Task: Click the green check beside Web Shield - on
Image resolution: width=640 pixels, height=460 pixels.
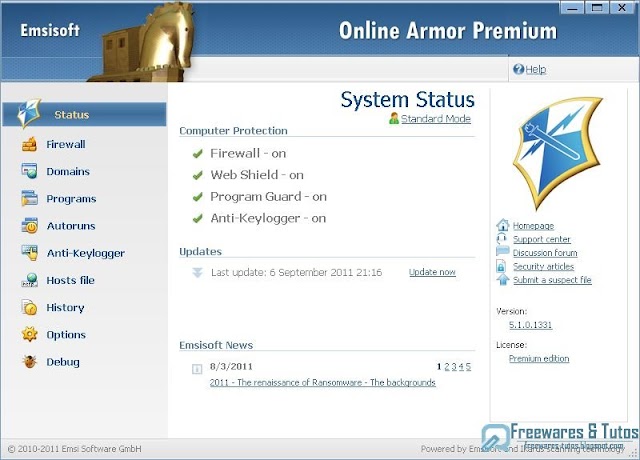Action: click(x=198, y=176)
